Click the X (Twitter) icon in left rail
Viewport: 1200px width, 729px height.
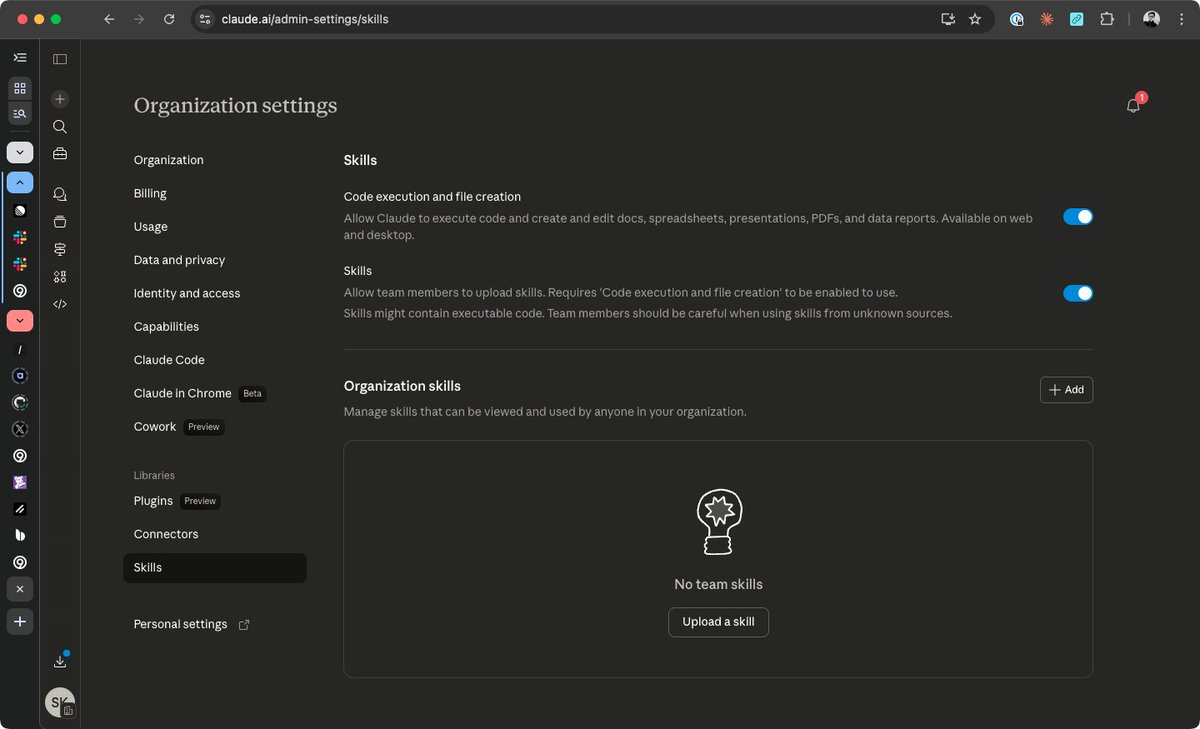pyautogui.click(x=20, y=429)
